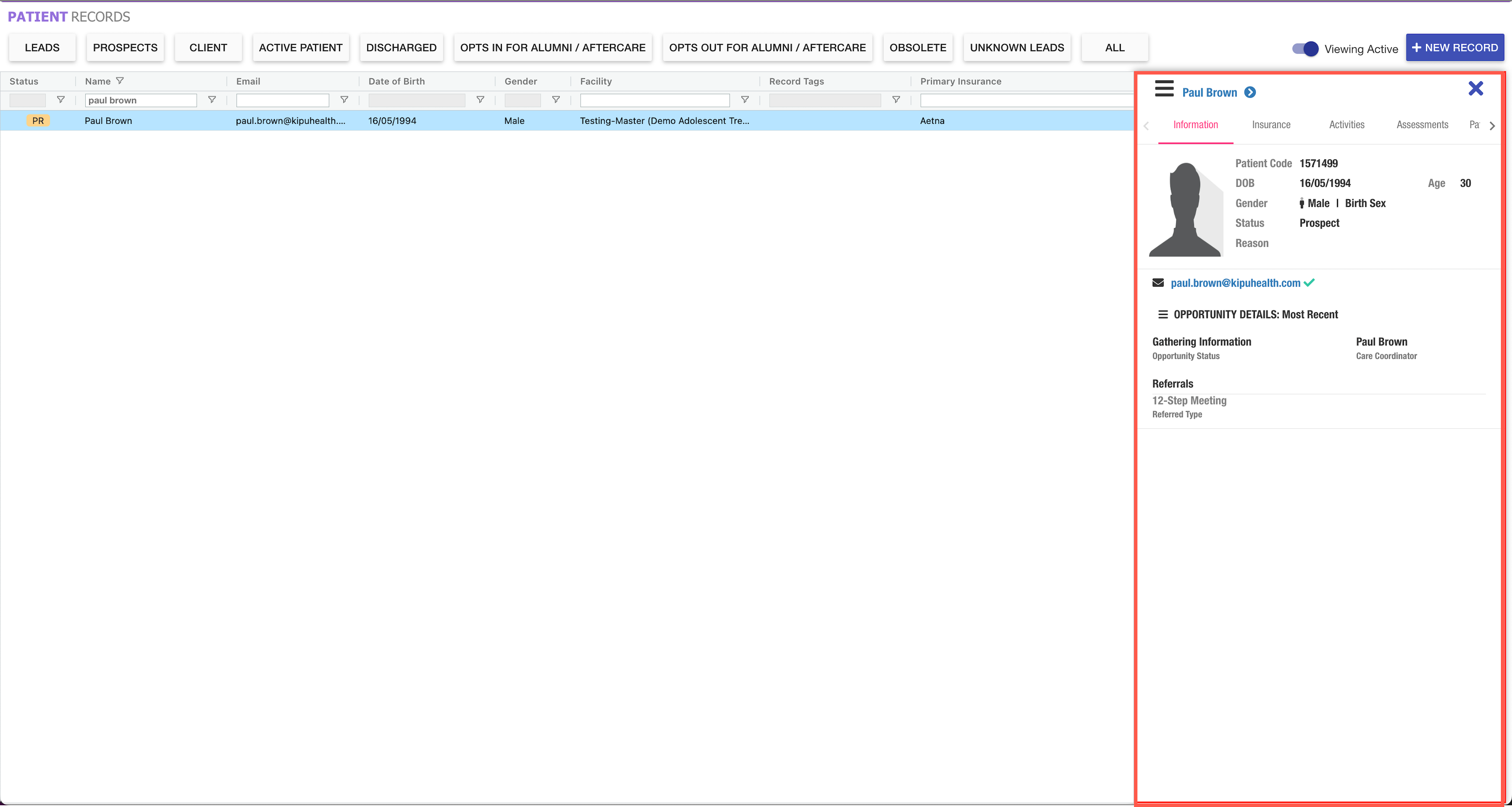Filter by Active Patient status
This screenshot has width=1512, height=807.
(300, 48)
